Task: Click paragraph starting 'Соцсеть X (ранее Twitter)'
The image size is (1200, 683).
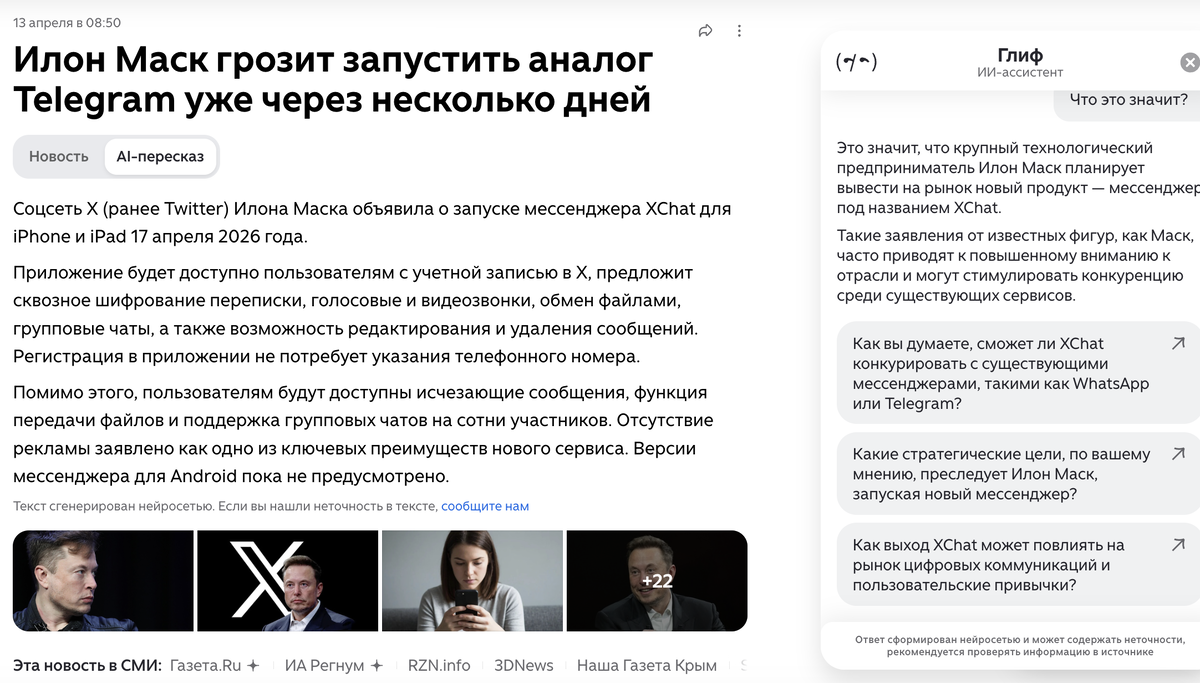Action: 372,223
